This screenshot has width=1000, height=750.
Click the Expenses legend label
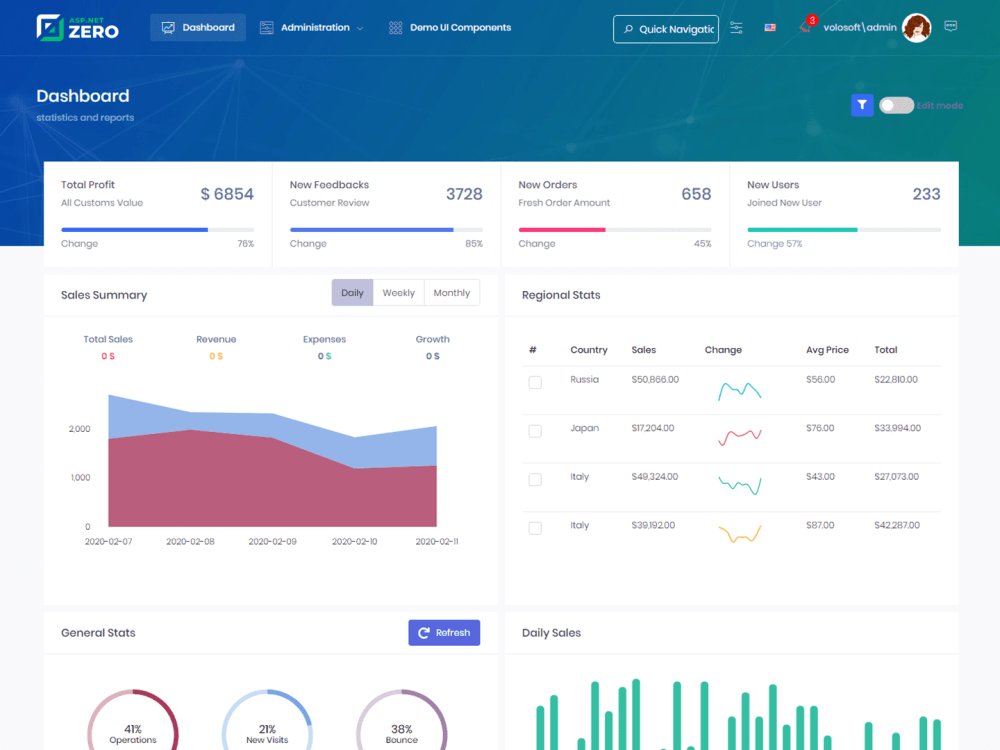pos(325,339)
